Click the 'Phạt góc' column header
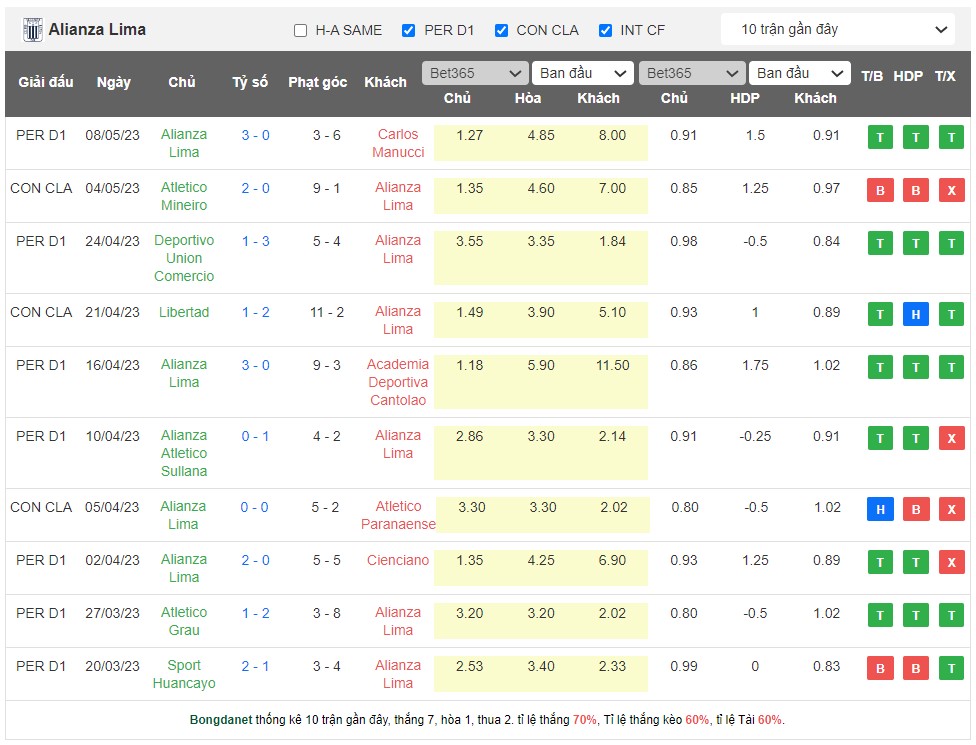The height and width of the screenshot is (745, 976). click(317, 82)
